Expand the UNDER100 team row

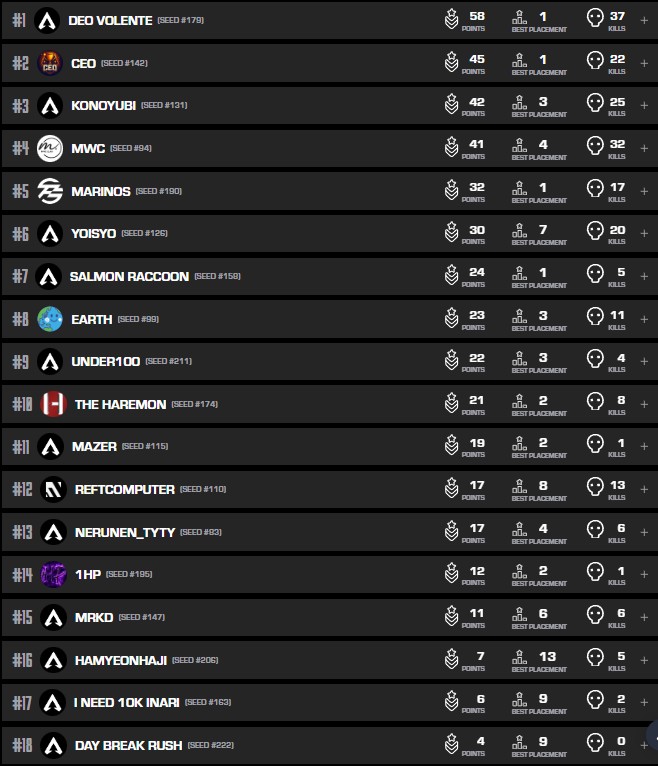click(644, 361)
